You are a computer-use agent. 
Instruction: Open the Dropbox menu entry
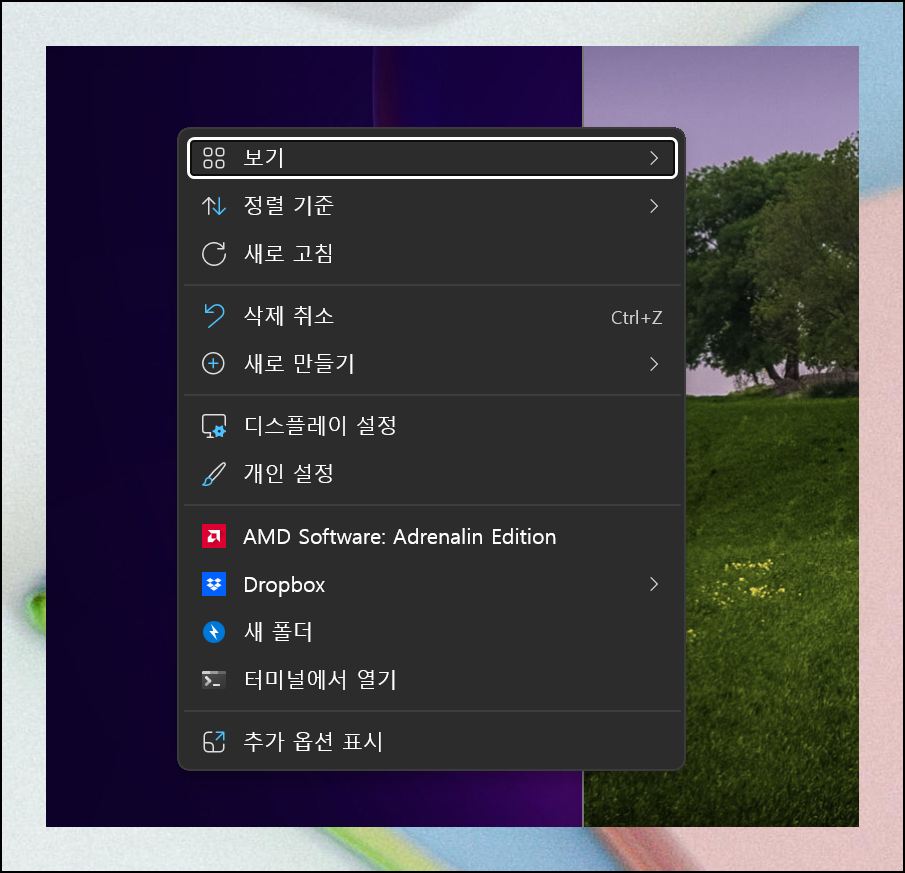[432, 585]
